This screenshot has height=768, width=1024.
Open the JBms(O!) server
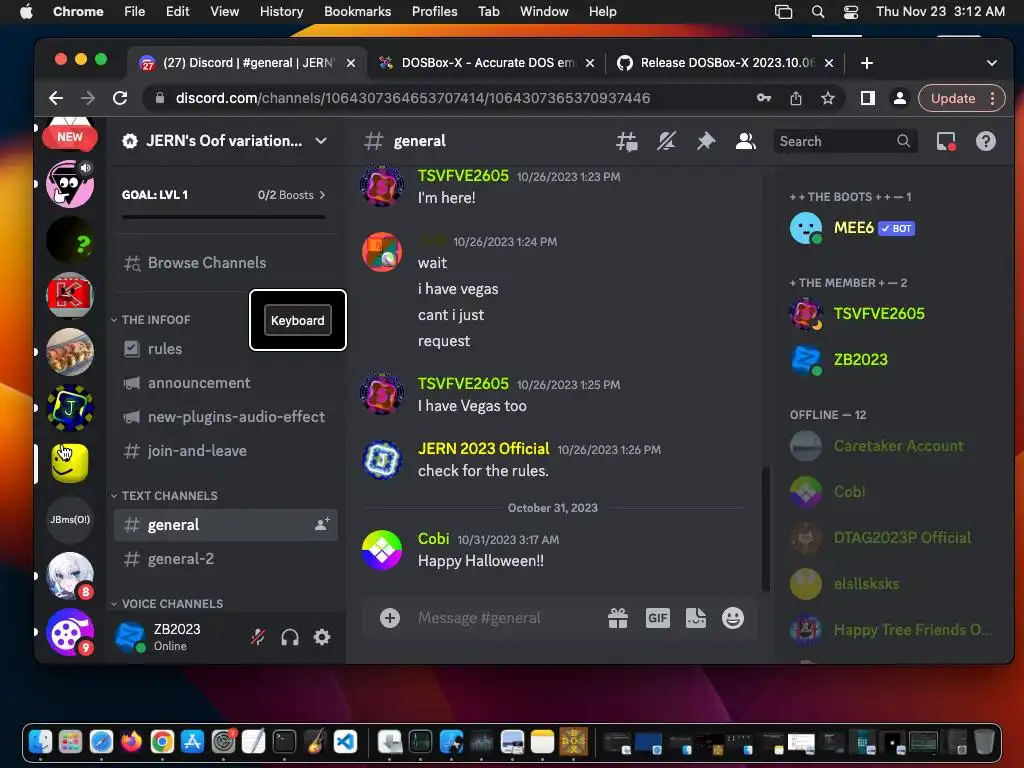(x=70, y=520)
